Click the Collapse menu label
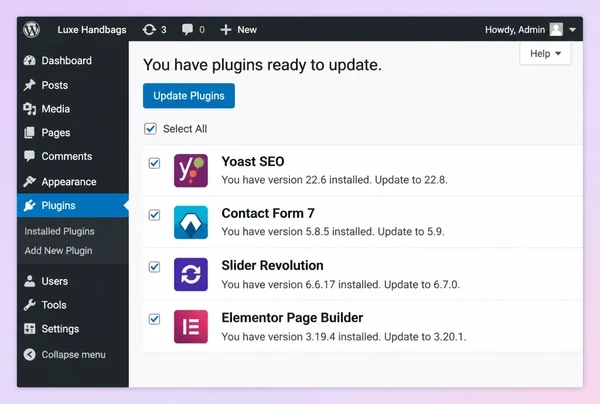Image resolution: width=600 pixels, height=404 pixels. (73, 355)
